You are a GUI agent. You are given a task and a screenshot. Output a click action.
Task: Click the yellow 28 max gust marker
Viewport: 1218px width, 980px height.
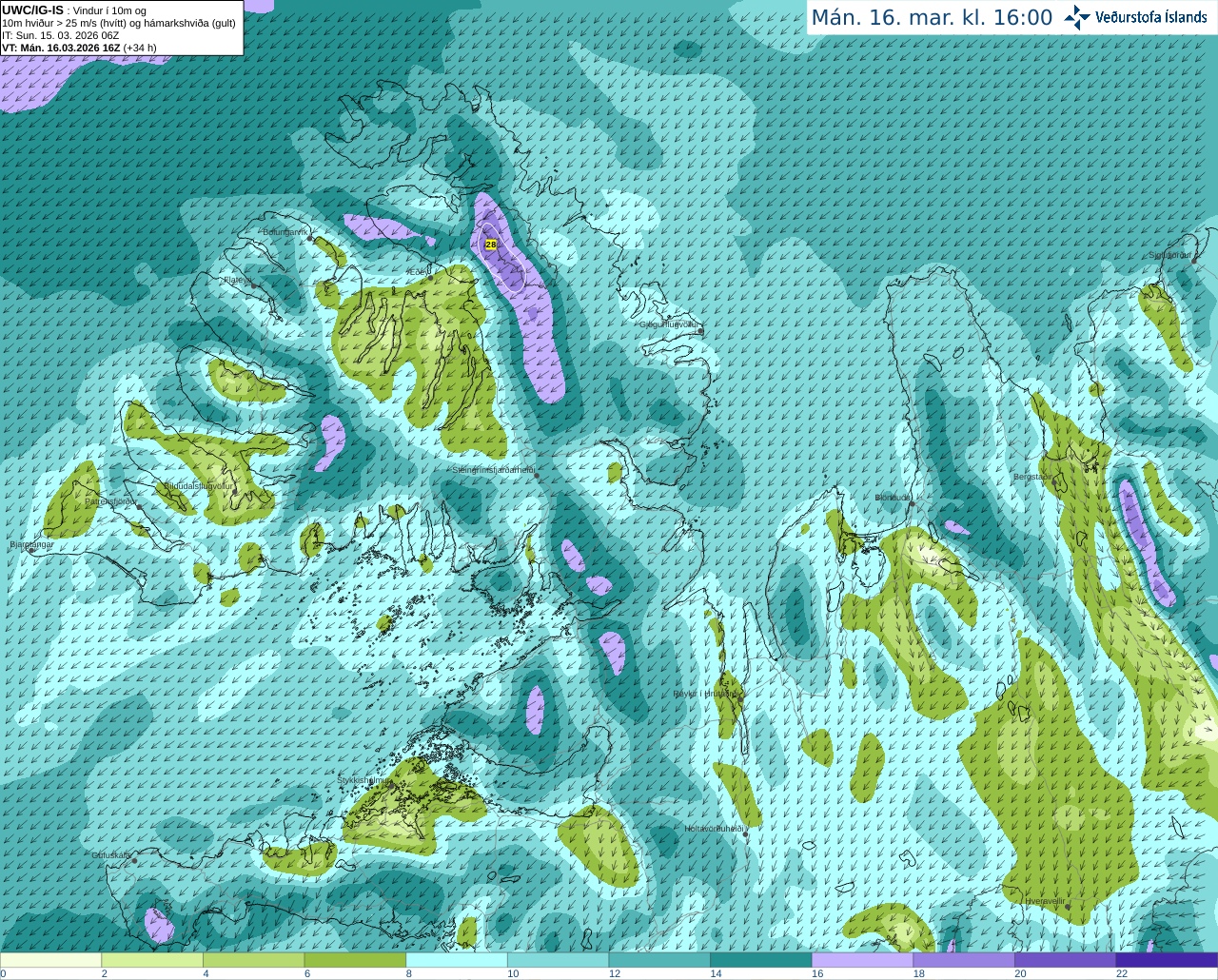point(491,245)
